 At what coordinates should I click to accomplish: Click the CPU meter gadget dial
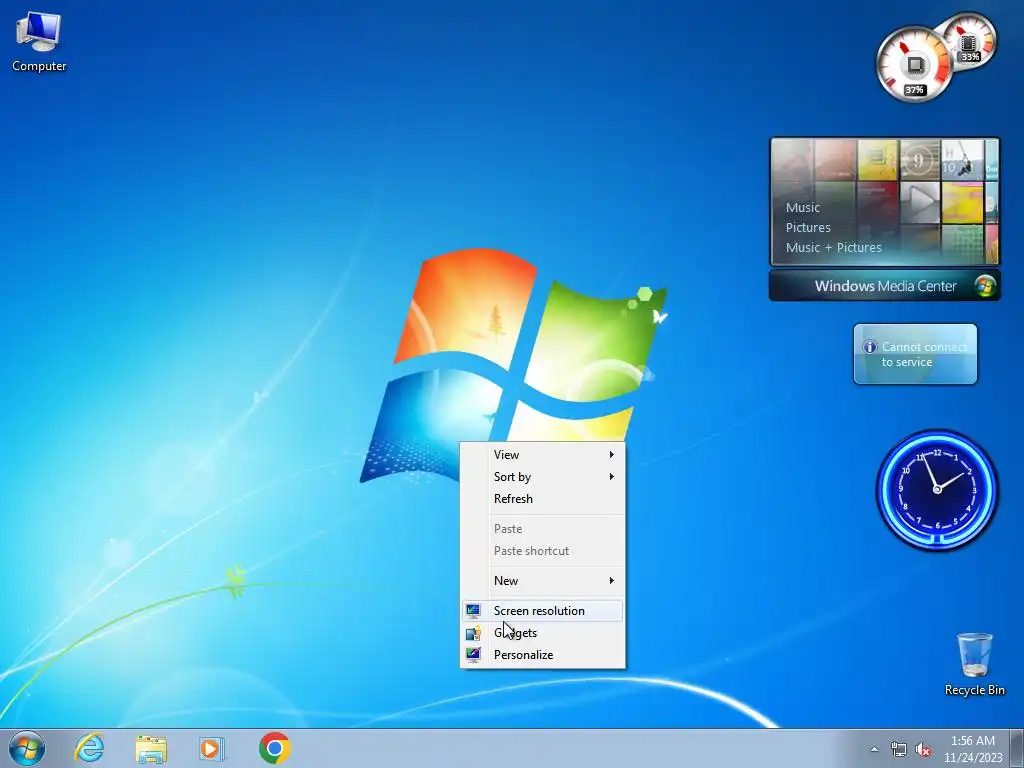tap(914, 64)
